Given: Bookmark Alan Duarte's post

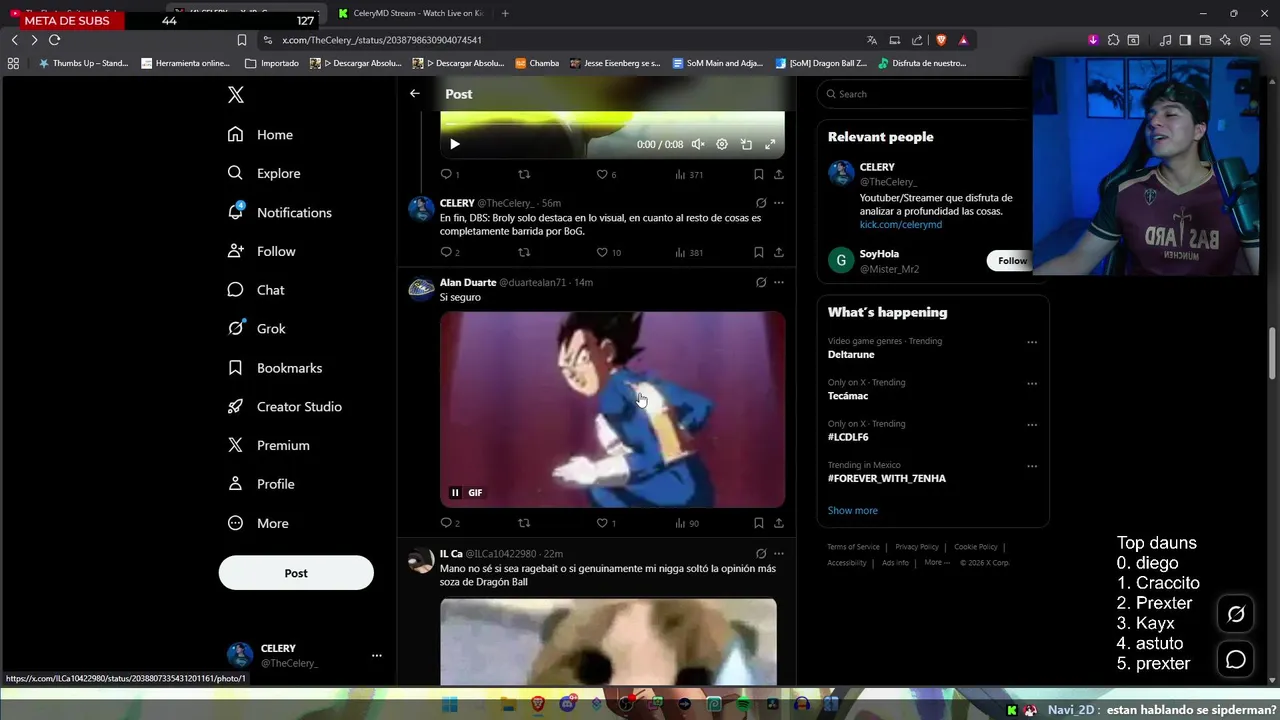Looking at the screenshot, I should click(759, 523).
